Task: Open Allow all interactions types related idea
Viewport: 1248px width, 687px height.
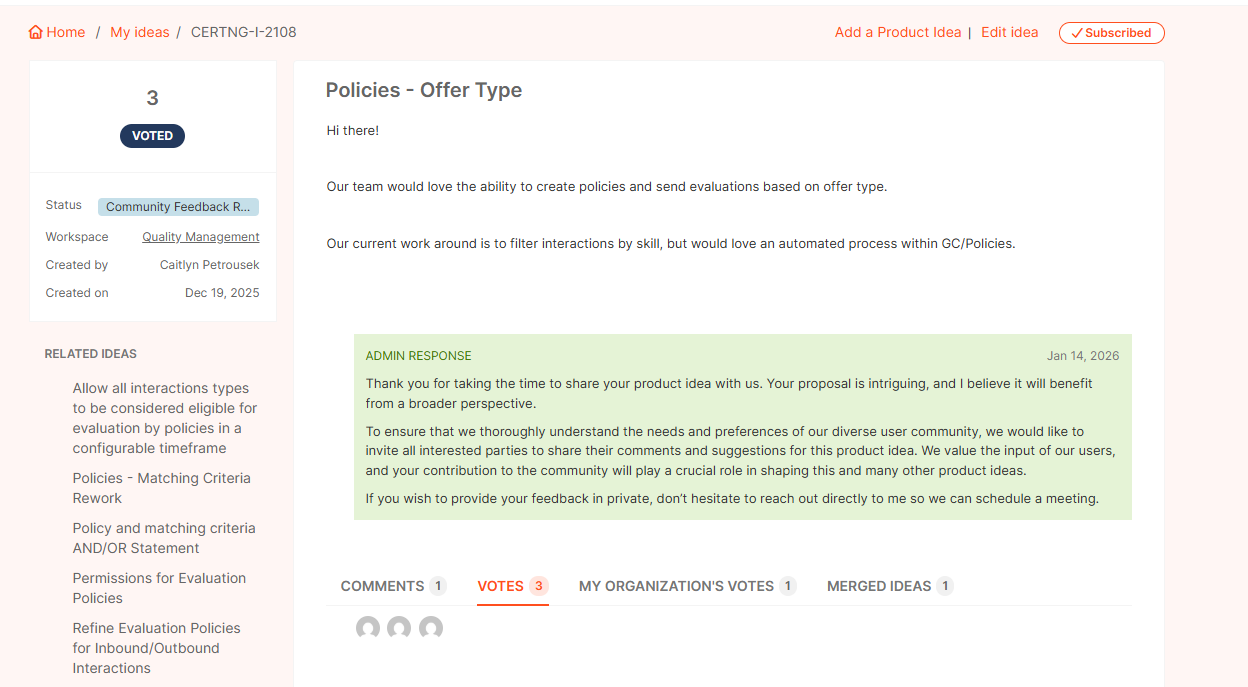Action: click(x=164, y=418)
